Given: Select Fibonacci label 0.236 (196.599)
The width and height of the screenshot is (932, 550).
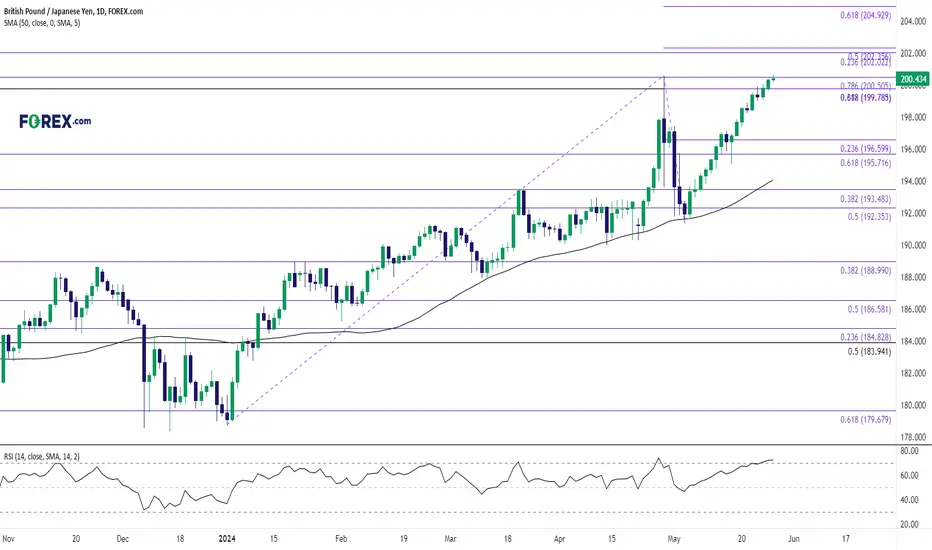Looking at the screenshot, I should 865,149.
